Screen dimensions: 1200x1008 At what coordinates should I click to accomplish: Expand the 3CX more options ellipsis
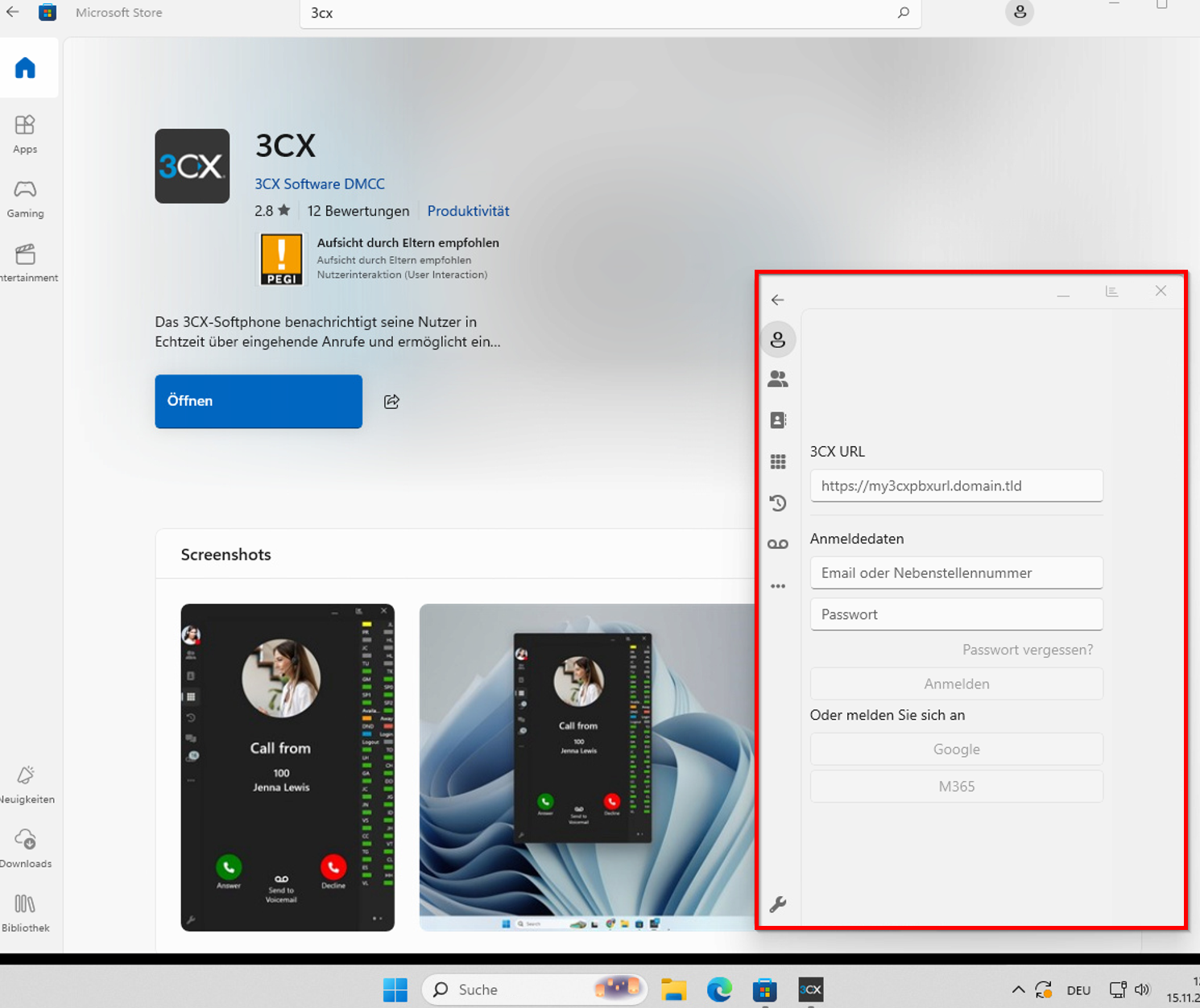[778, 586]
